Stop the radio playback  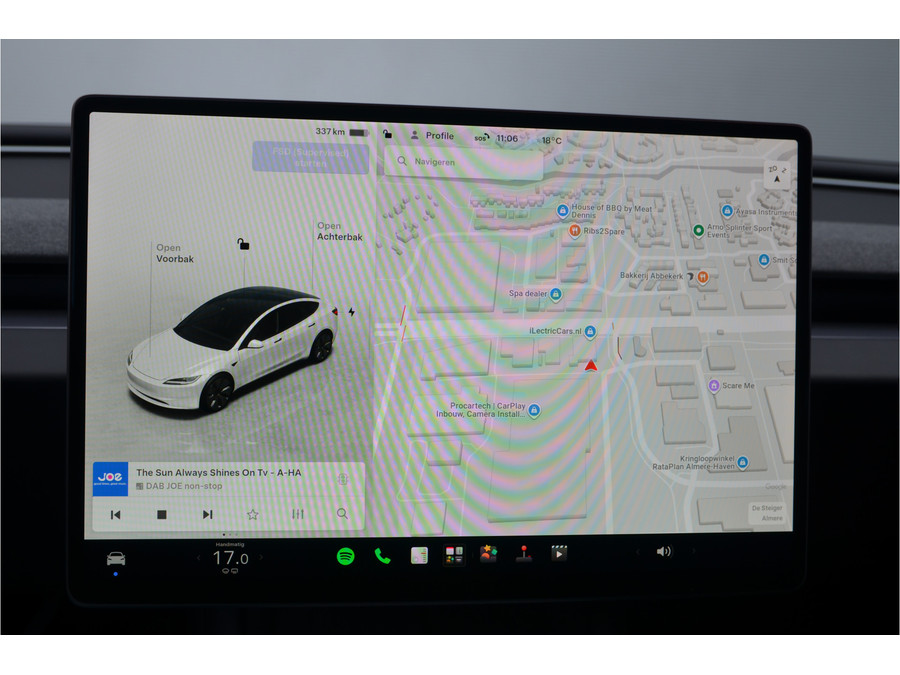(x=162, y=515)
